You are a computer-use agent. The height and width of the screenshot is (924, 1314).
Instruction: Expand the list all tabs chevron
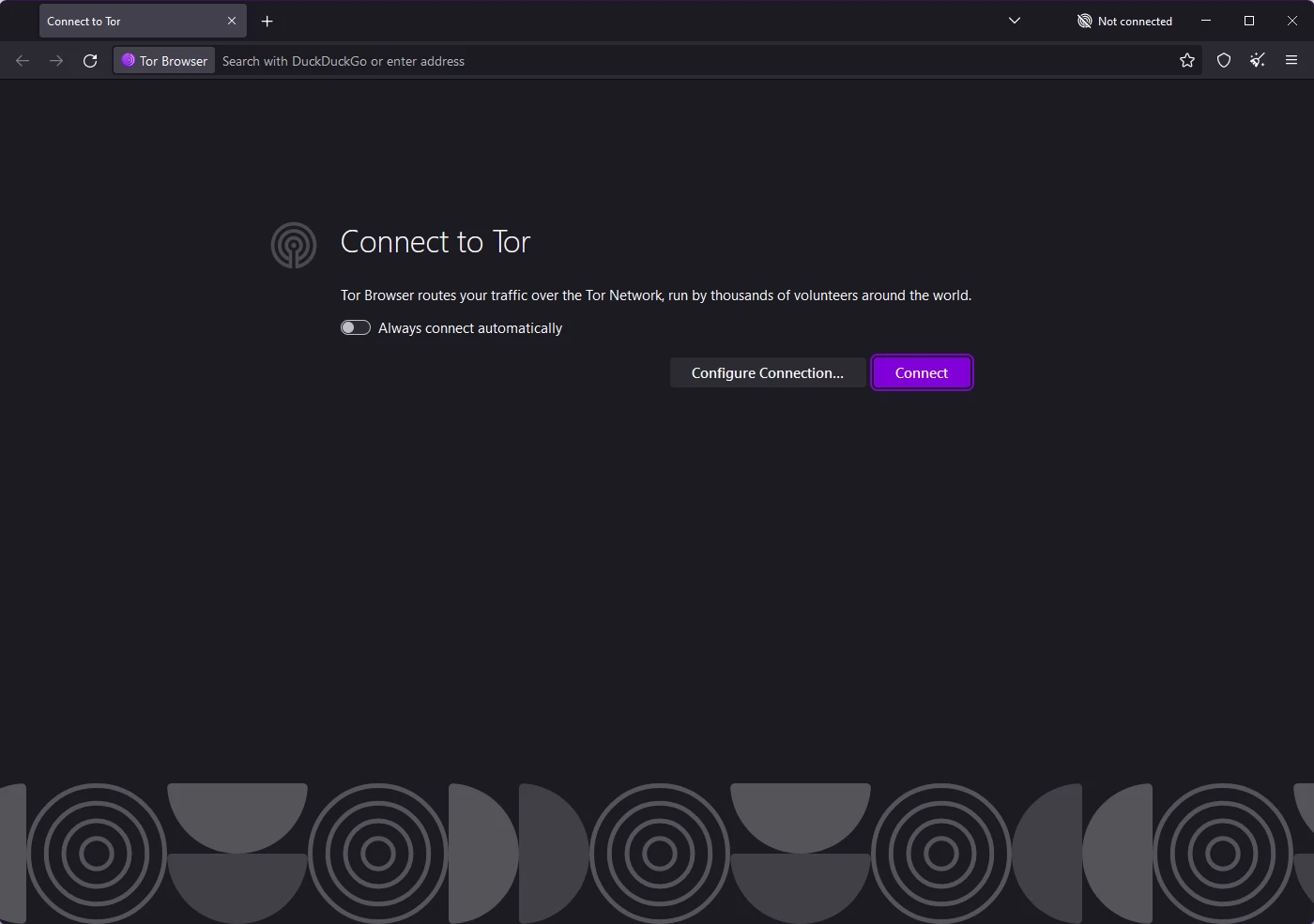(x=1015, y=21)
